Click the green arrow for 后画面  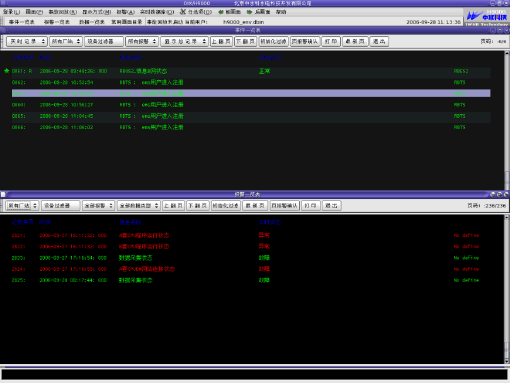[249, 12]
